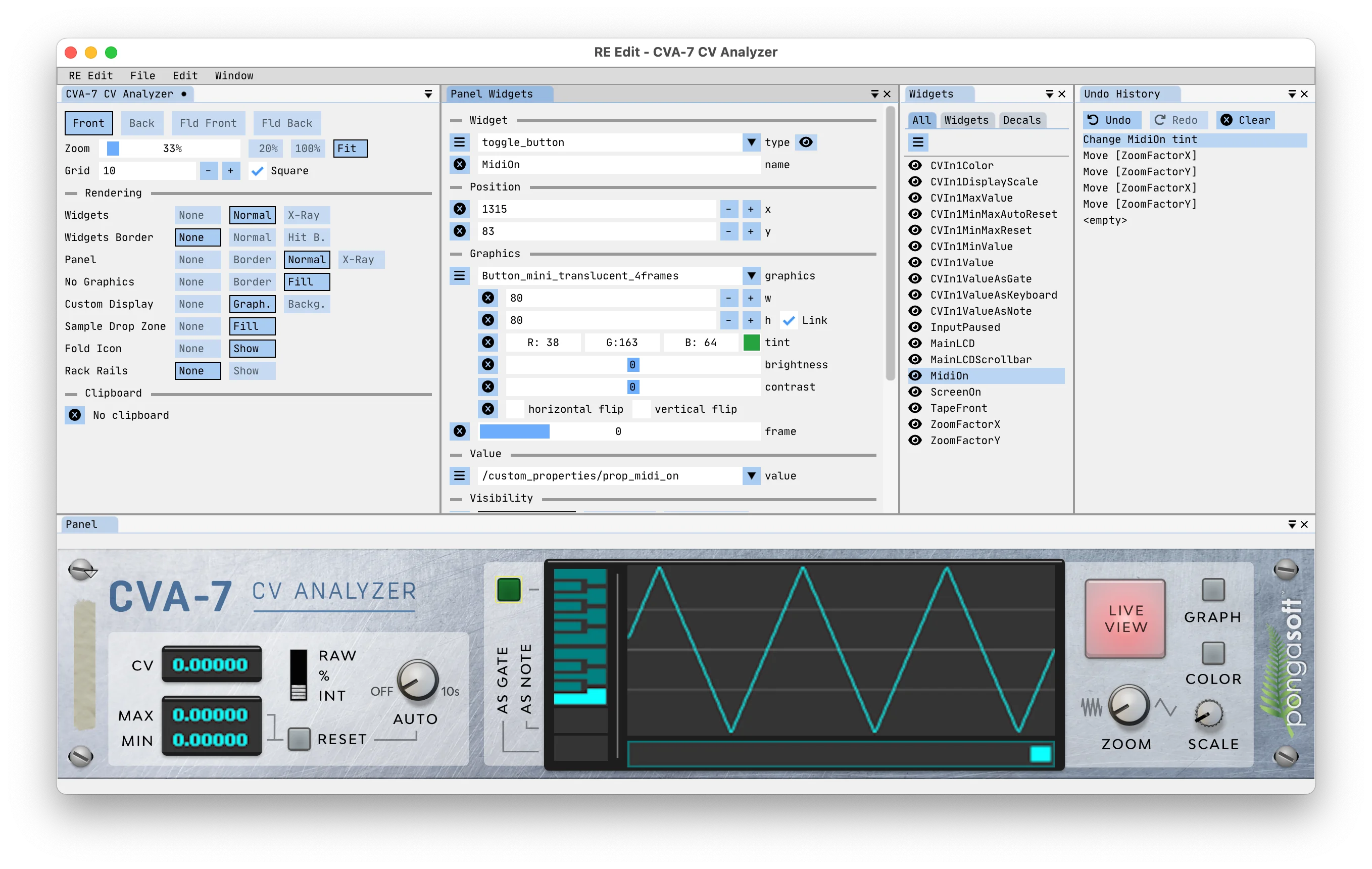Screen dimensions: 1372x869
Task: Open the graphics hamburger menu
Action: [x=459, y=276]
